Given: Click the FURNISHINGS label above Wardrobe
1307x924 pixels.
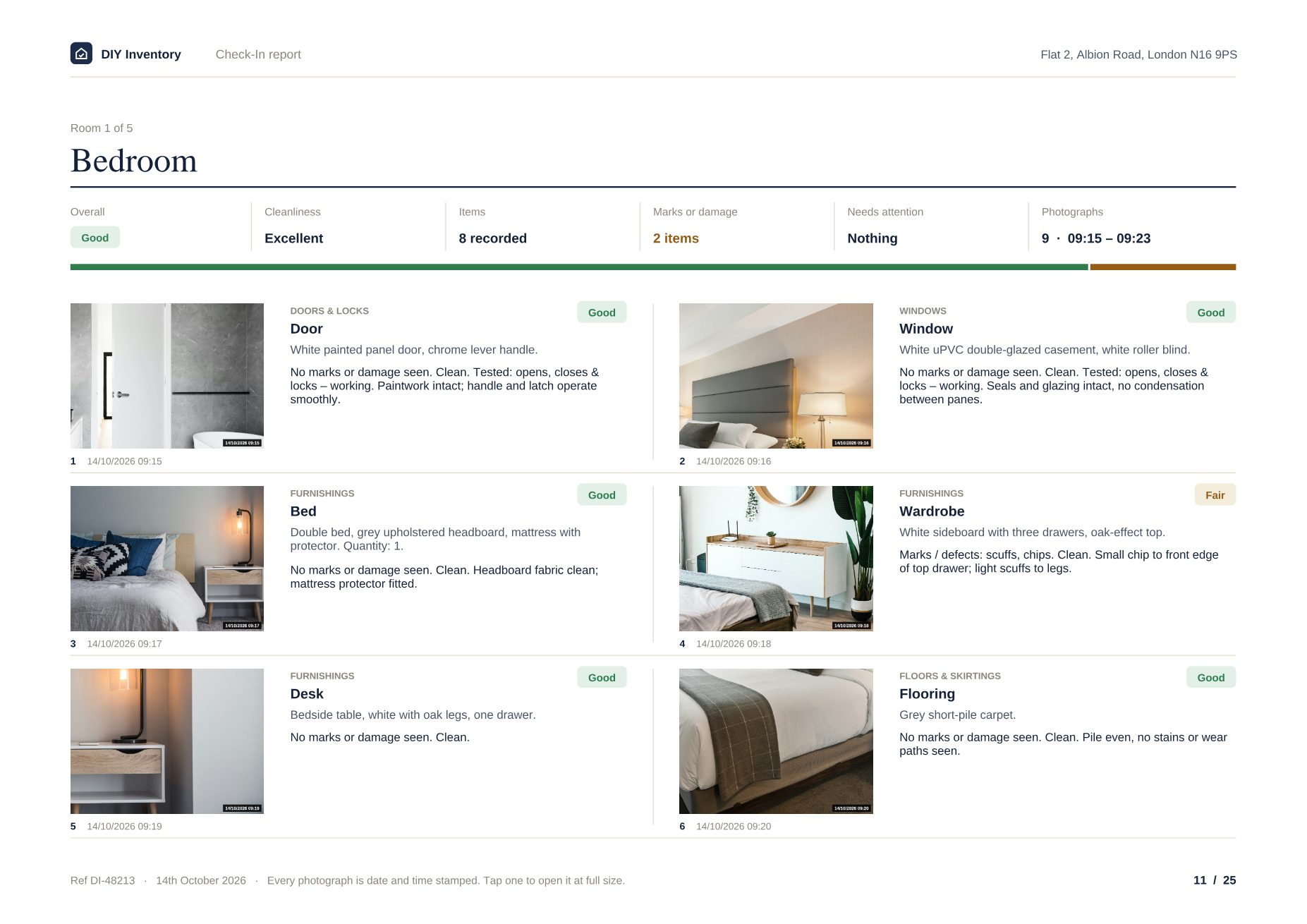Looking at the screenshot, I should coord(931,494).
